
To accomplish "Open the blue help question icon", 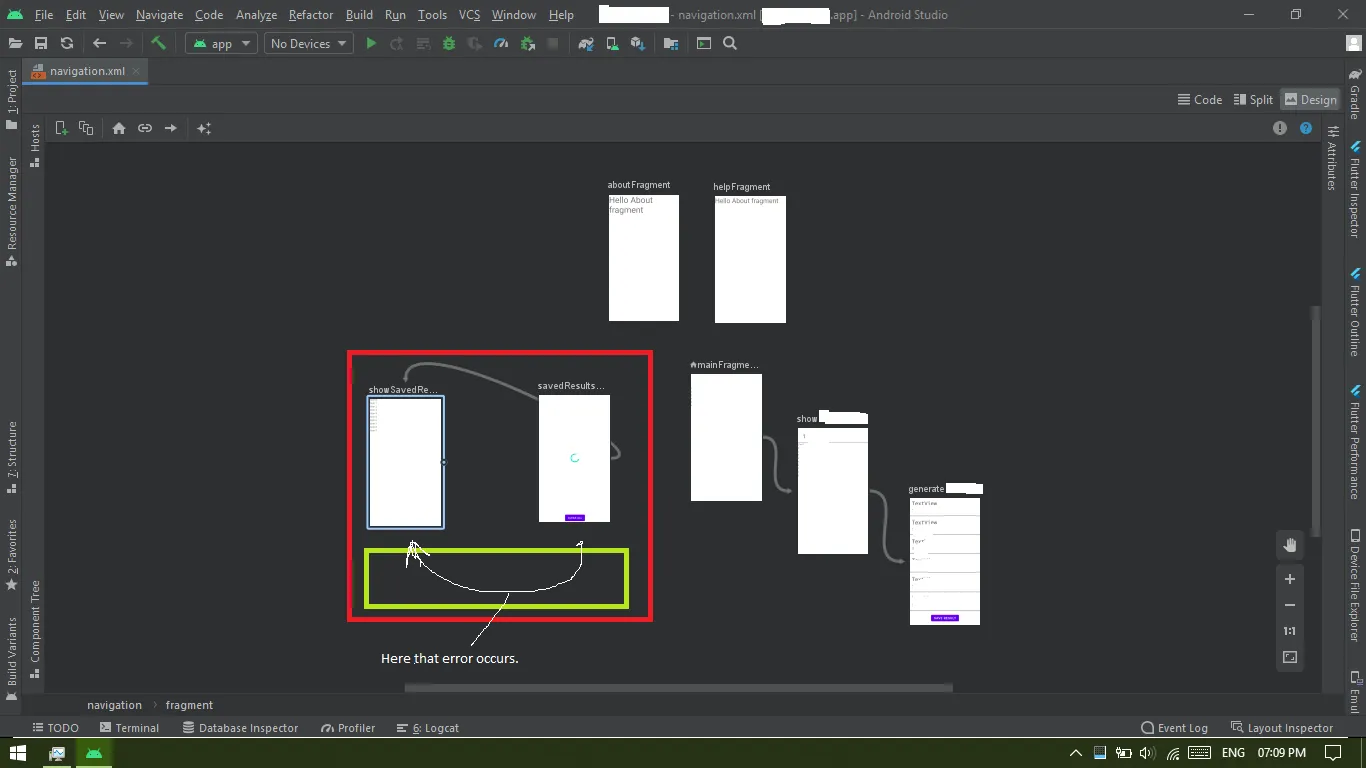I will point(1306,128).
